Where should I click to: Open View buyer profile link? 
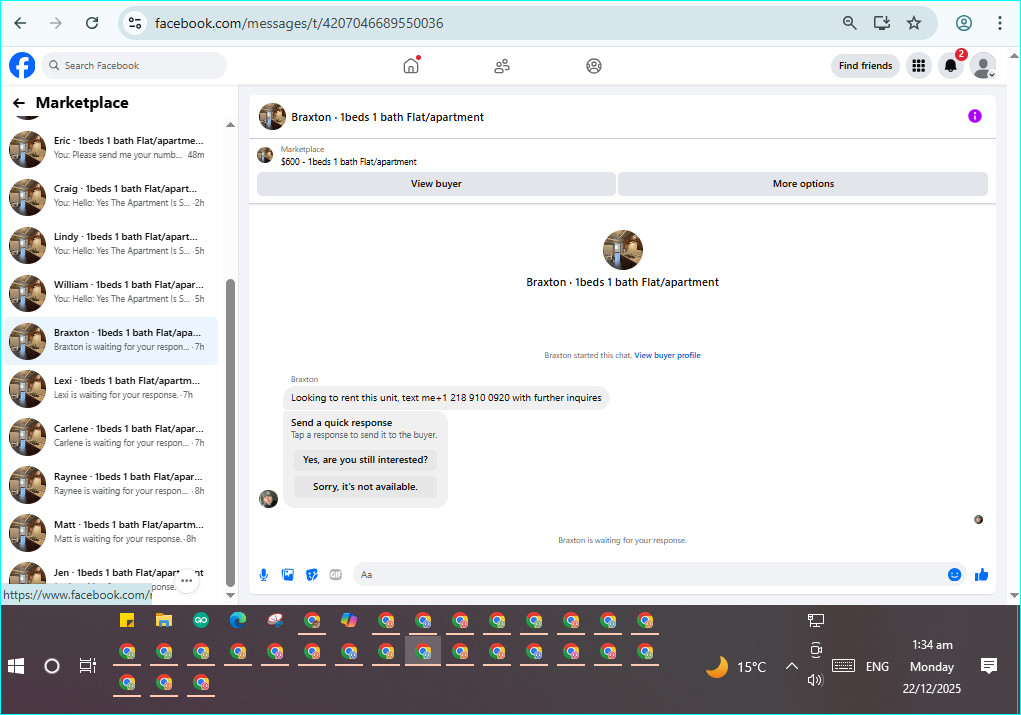pos(667,355)
